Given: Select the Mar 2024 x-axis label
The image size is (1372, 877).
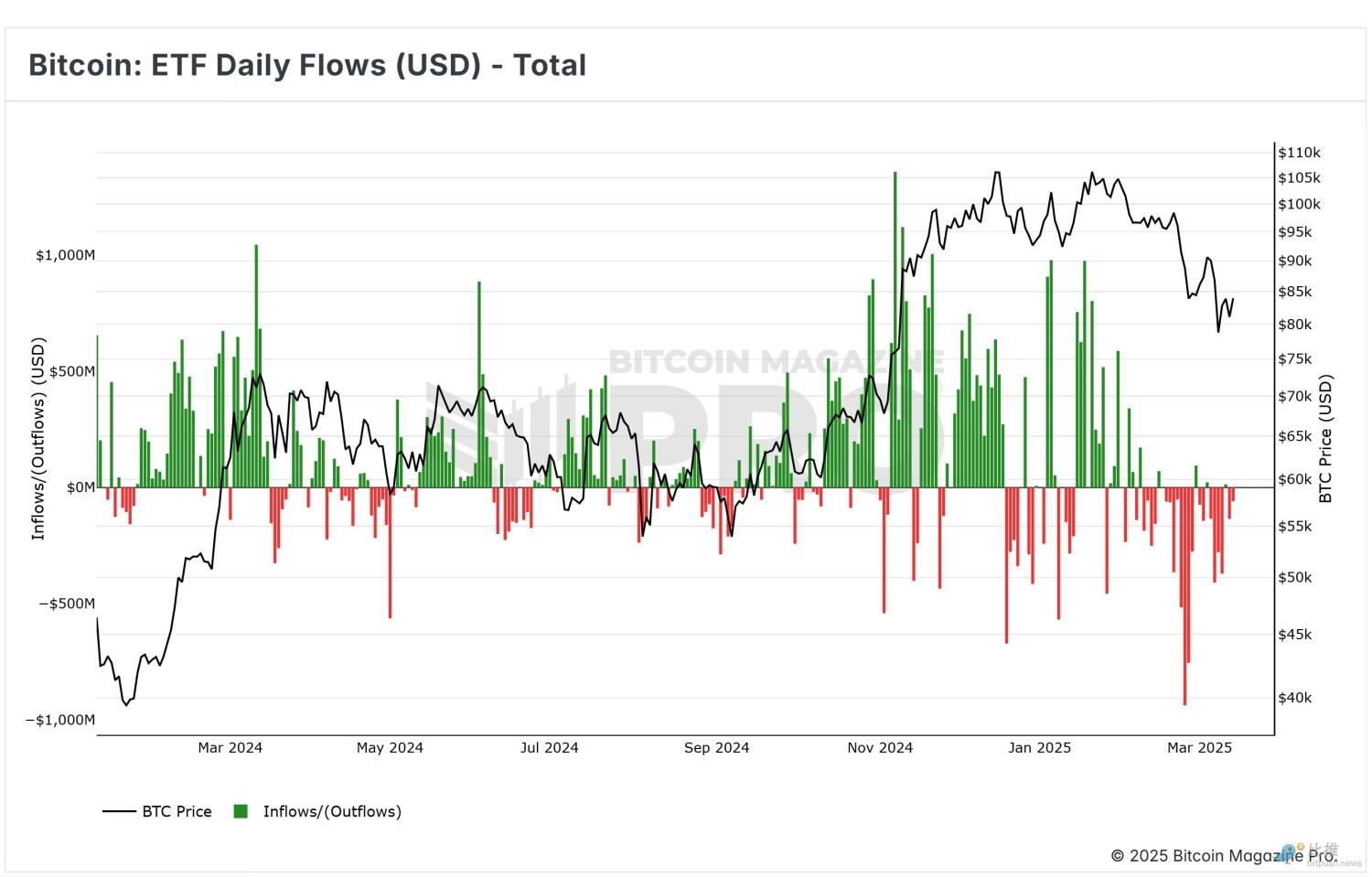Looking at the screenshot, I should (230, 747).
